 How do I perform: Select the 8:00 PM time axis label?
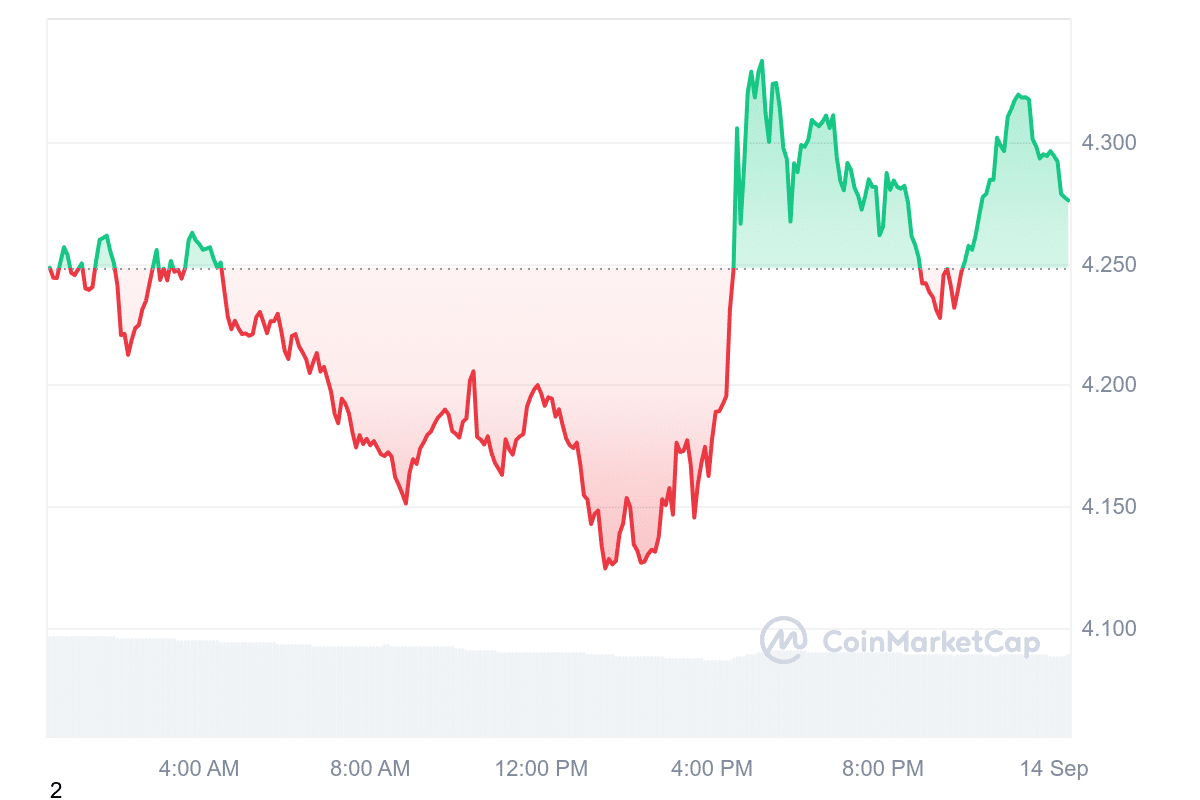[x=883, y=769]
